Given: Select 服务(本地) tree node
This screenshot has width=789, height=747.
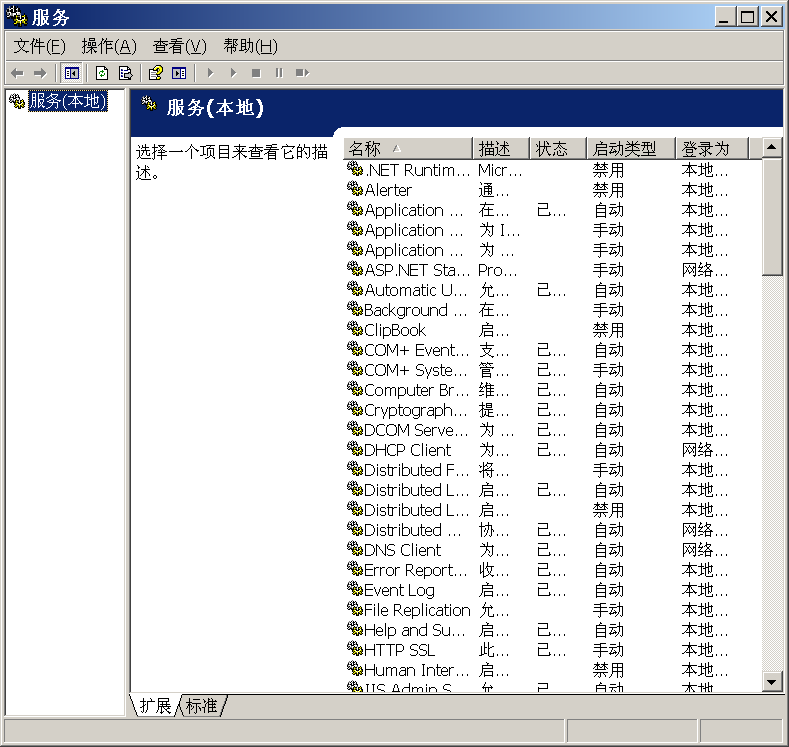Looking at the screenshot, I should 67,101.
